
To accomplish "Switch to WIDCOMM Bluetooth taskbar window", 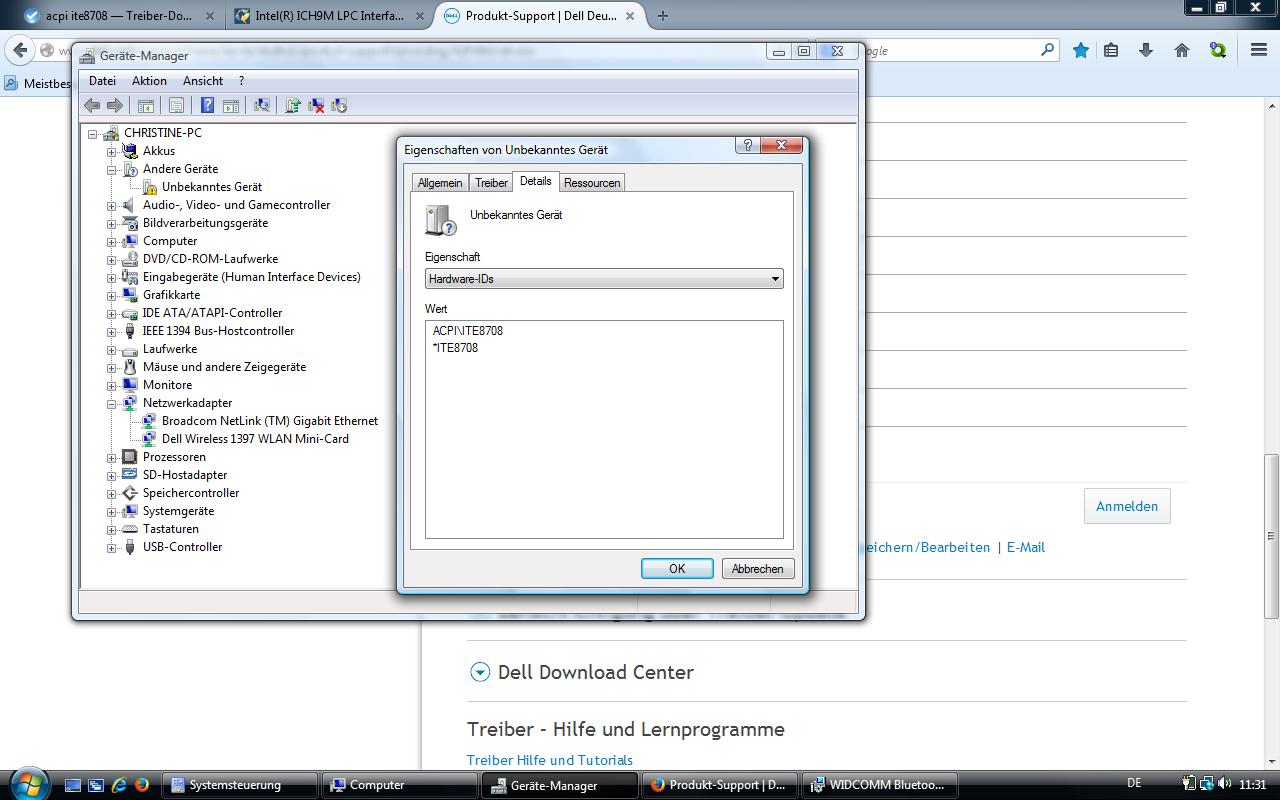I will [880, 785].
